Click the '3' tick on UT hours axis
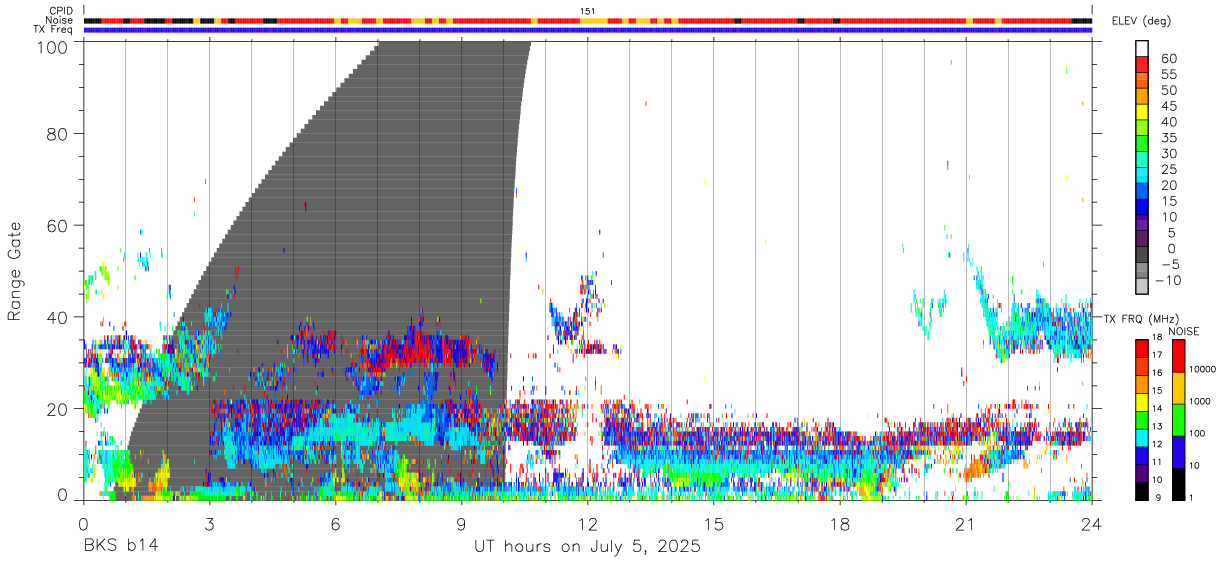 (209, 524)
